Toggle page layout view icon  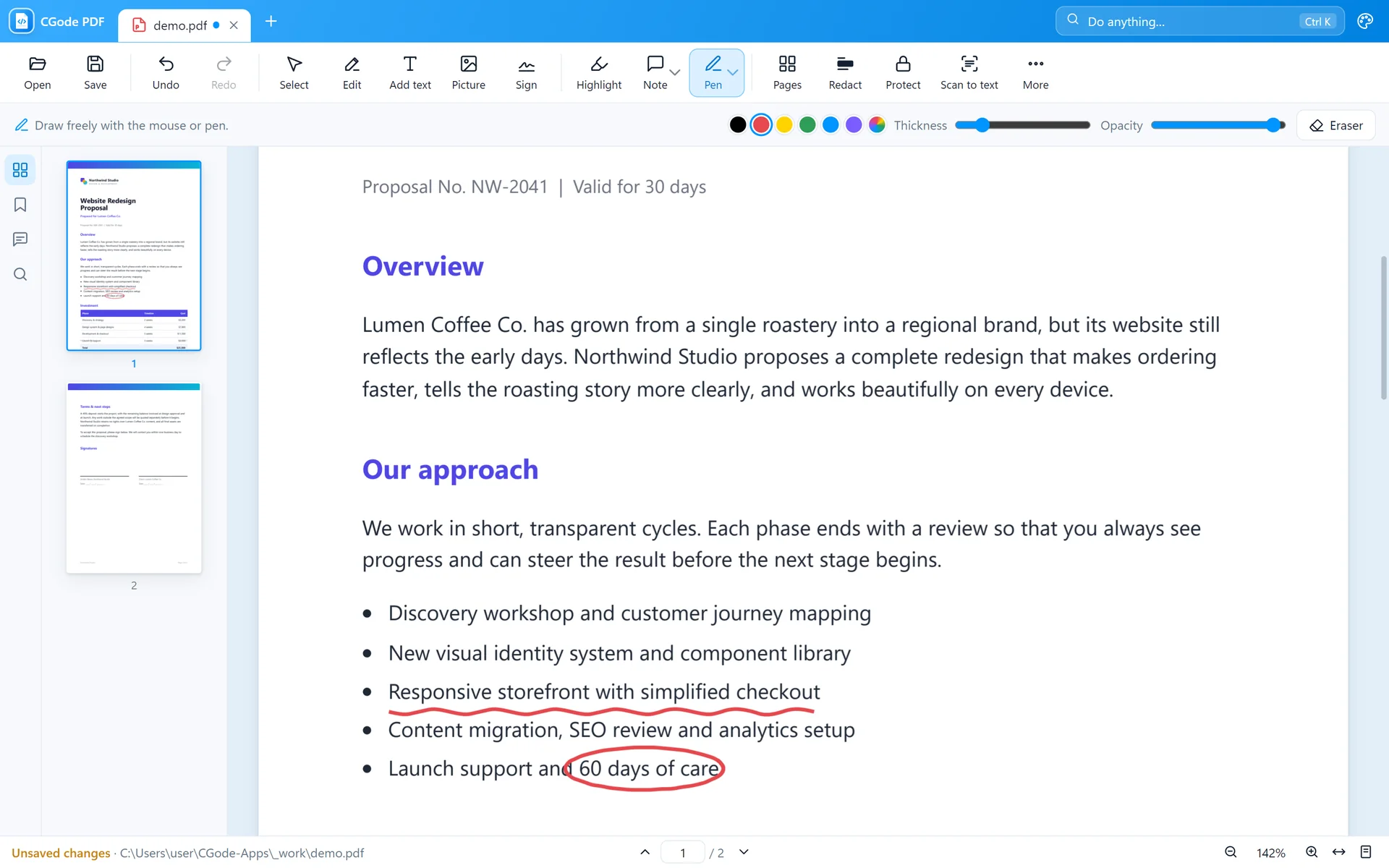[x=1366, y=852]
